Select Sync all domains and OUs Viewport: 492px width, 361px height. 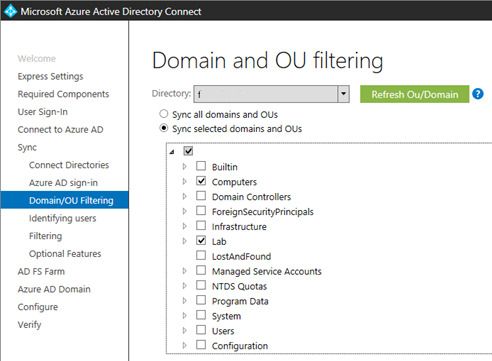163,114
